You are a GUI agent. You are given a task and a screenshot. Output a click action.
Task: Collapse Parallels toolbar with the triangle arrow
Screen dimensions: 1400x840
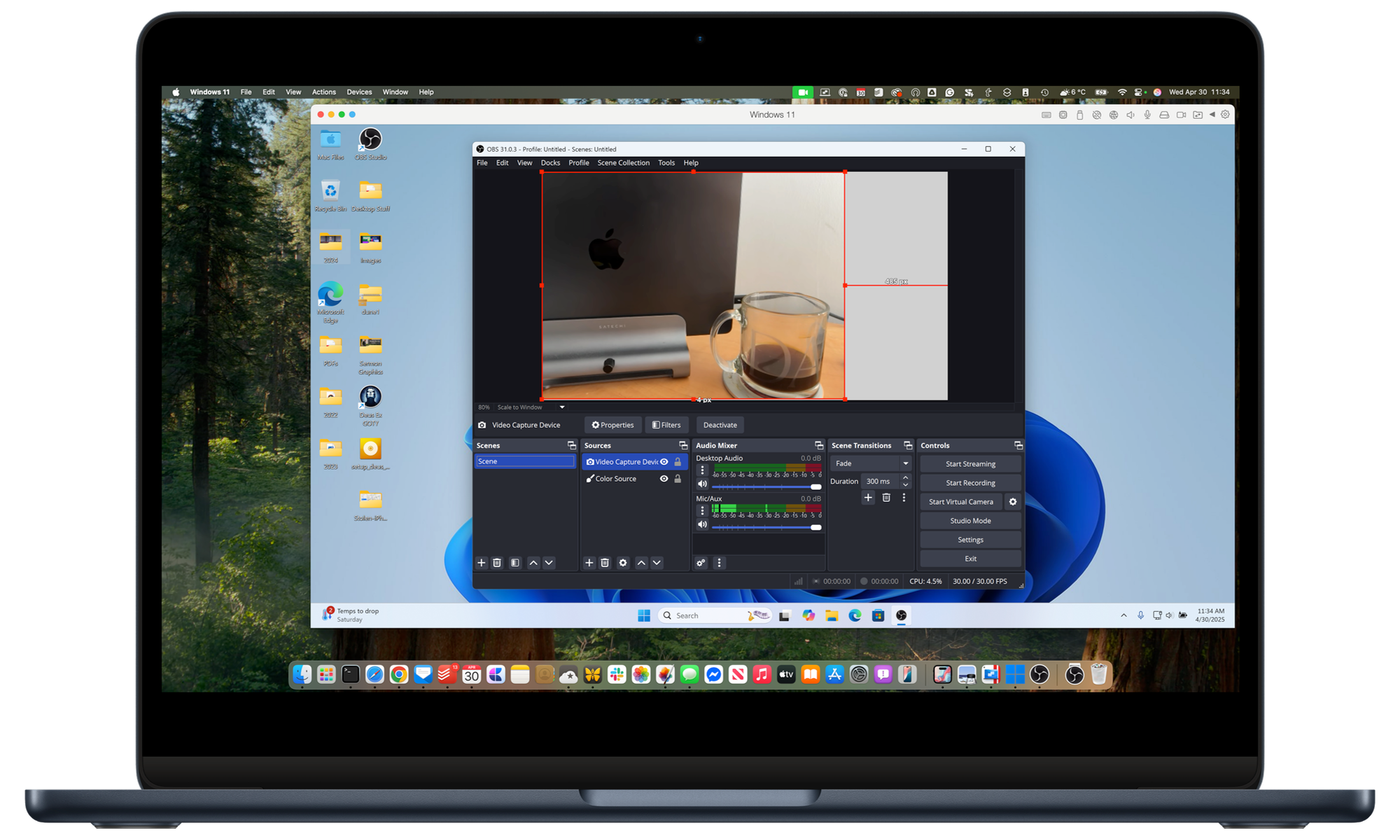click(x=1212, y=115)
